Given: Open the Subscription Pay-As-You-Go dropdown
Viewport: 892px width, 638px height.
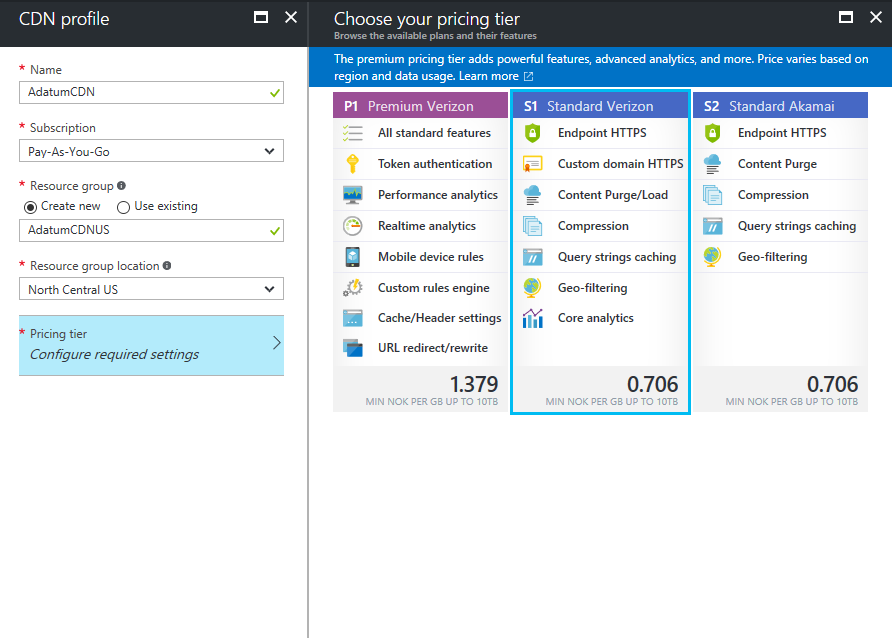Looking at the screenshot, I should tap(151, 151).
